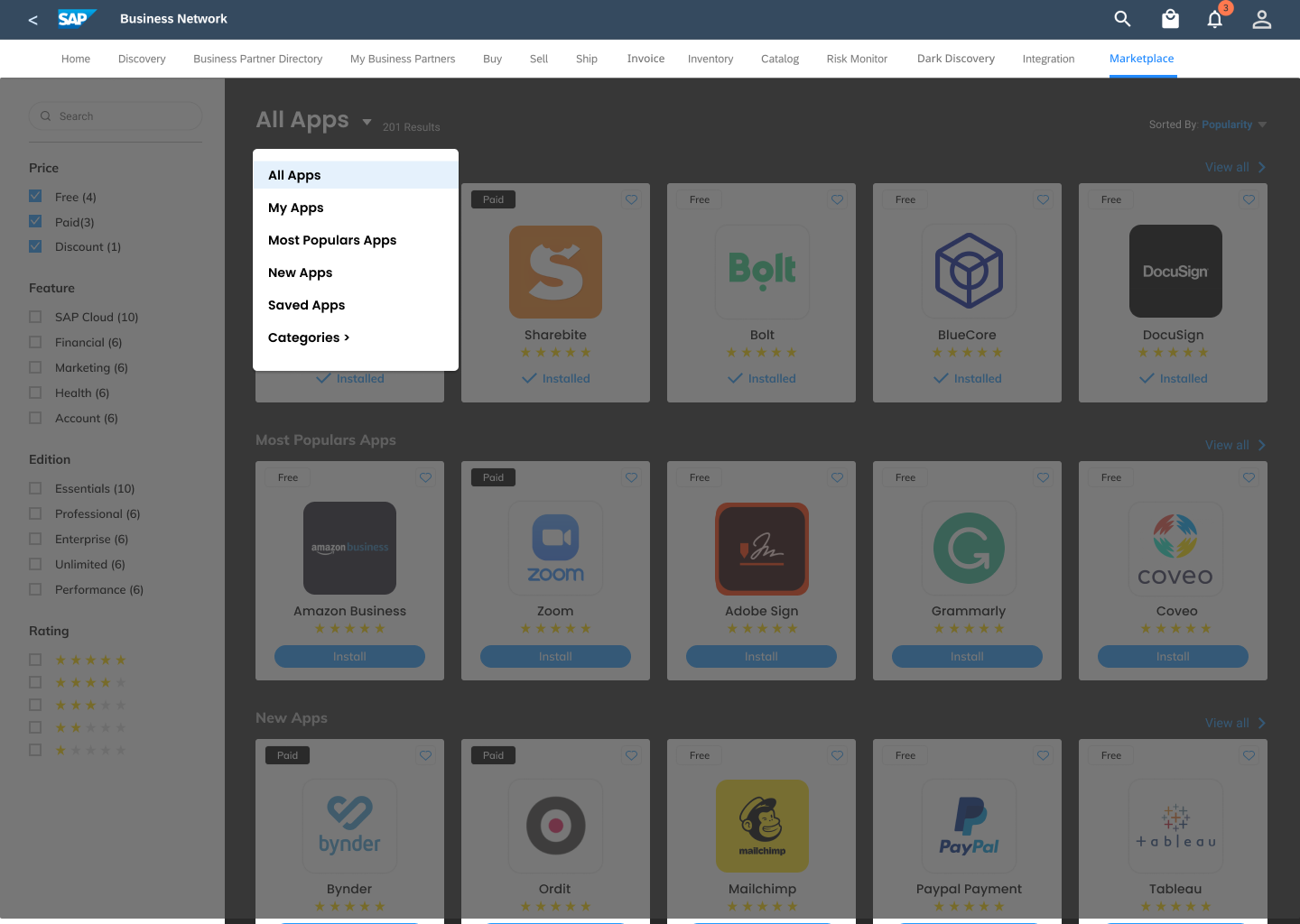This screenshot has width=1300, height=924.
Task: Install the Grammarly app
Action: pyautogui.click(x=967, y=656)
